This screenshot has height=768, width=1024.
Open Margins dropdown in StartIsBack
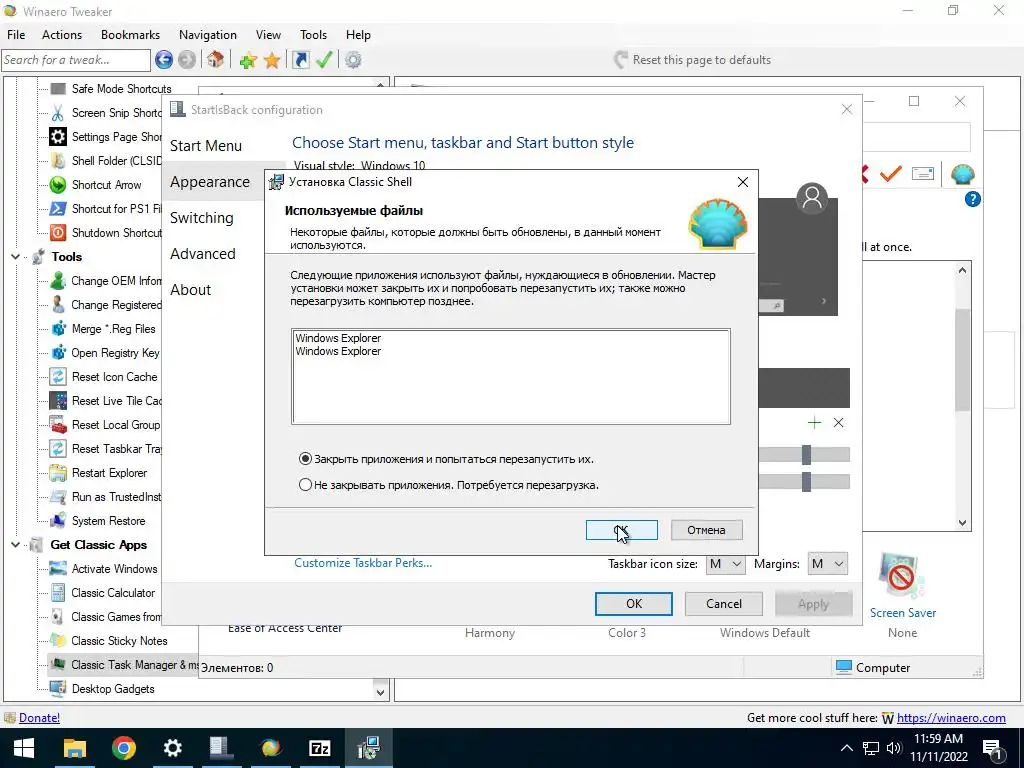coord(827,564)
